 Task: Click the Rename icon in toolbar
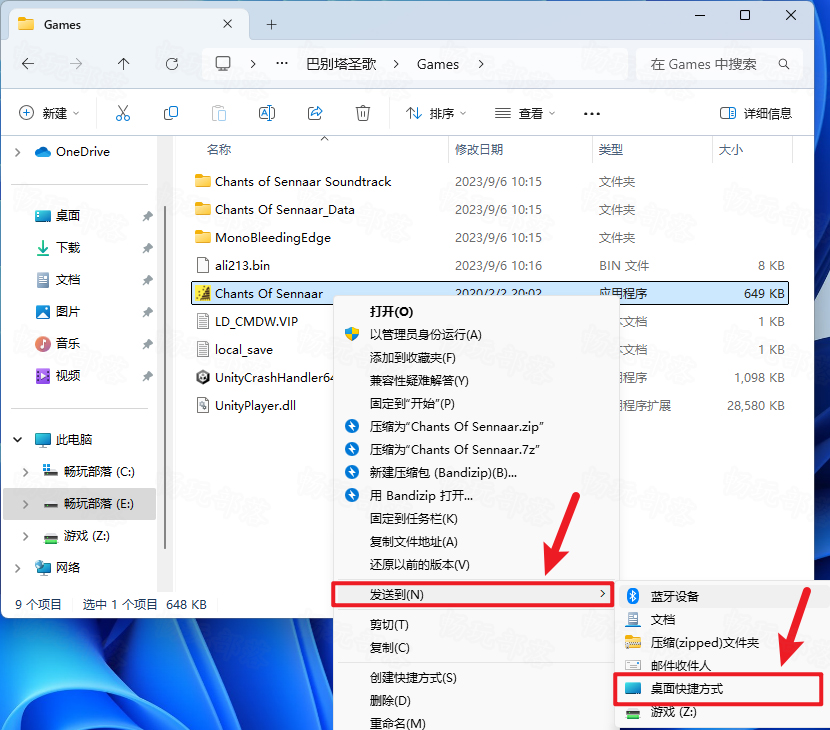[x=267, y=113]
